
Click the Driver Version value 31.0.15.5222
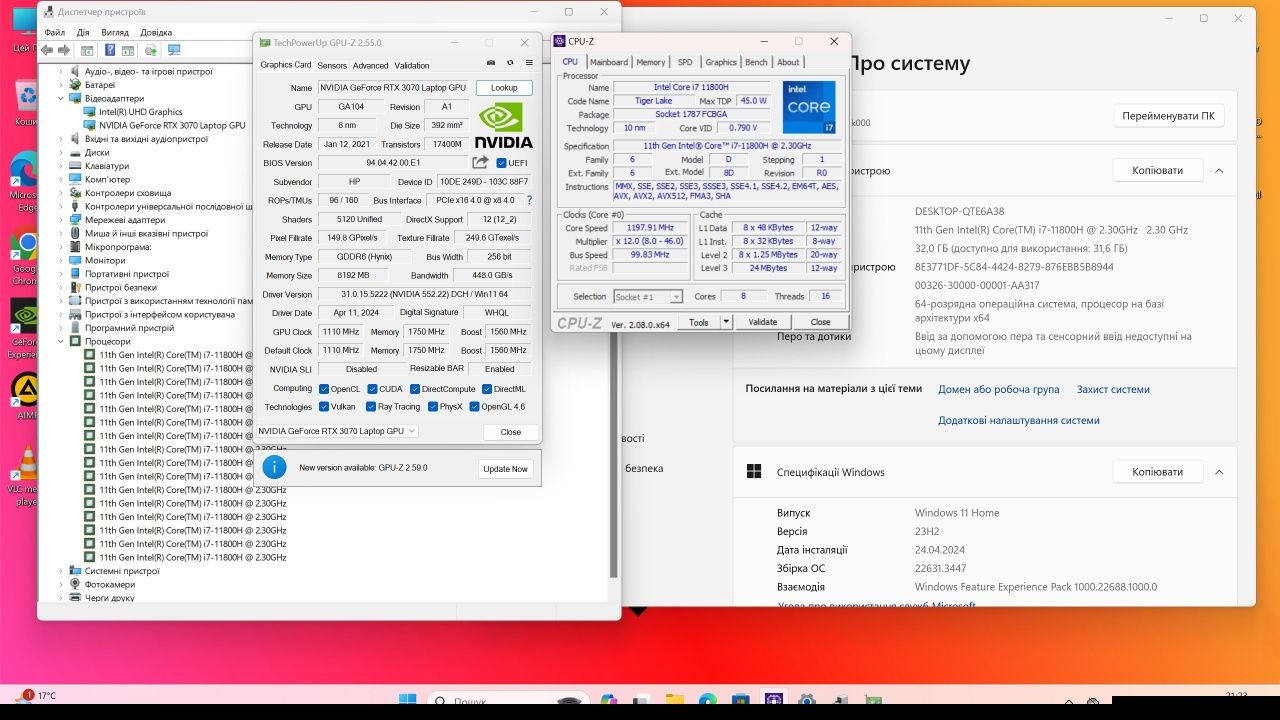click(x=424, y=294)
